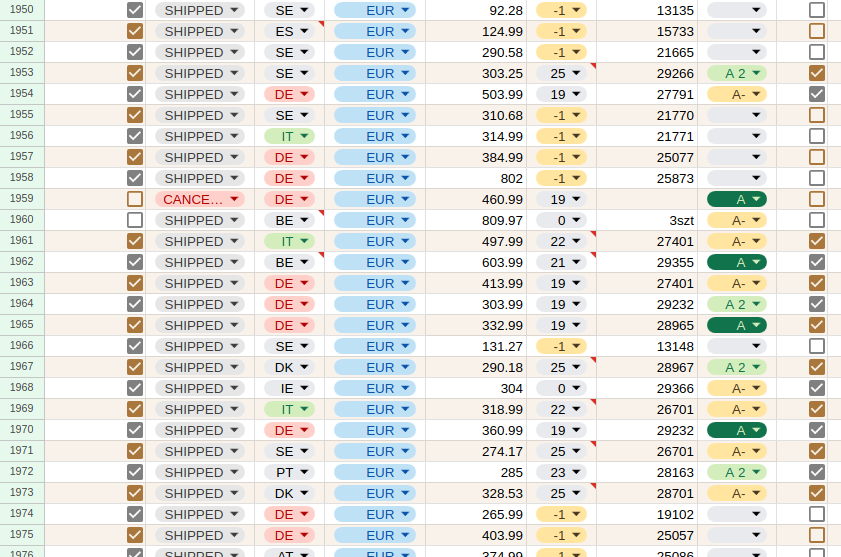Open the empty grade dropdown in row 1958
The image size is (841, 557).
coord(737,178)
